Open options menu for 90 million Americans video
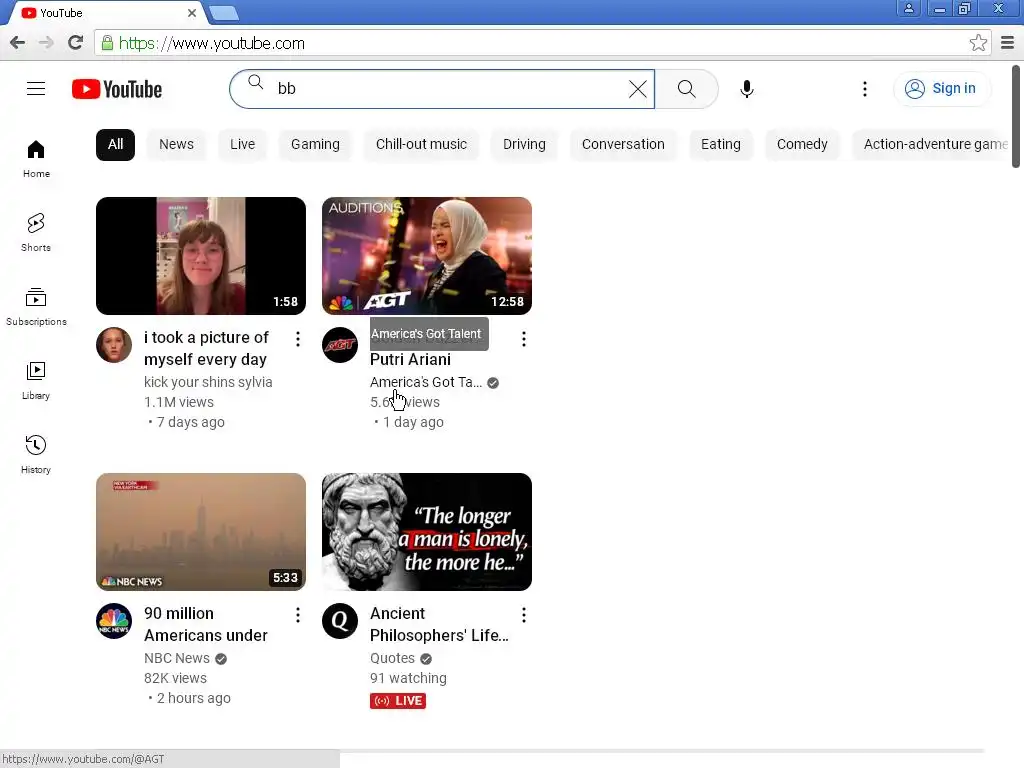 click(298, 615)
